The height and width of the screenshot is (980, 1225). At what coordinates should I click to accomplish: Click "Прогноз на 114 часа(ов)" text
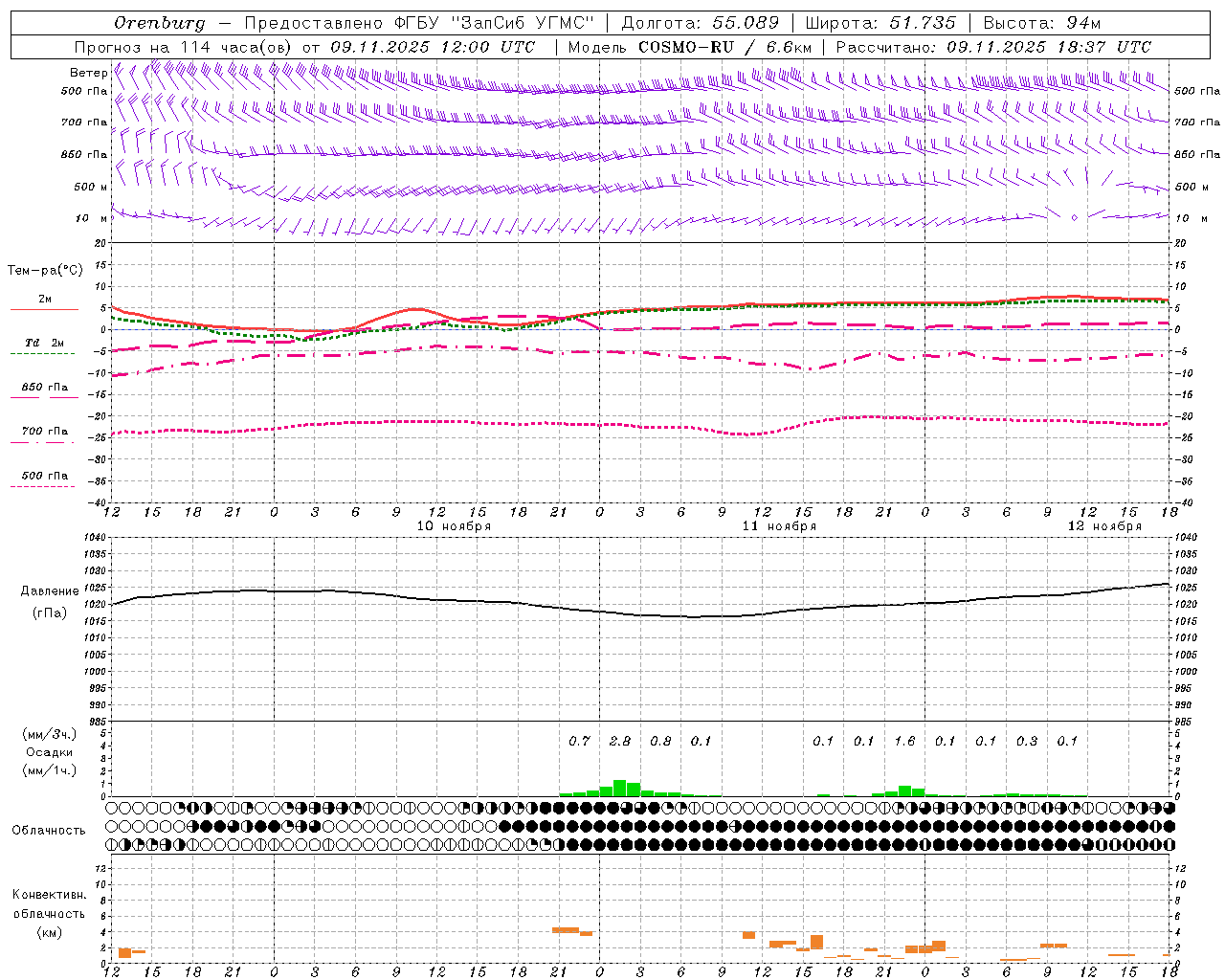(x=184, y=47)
